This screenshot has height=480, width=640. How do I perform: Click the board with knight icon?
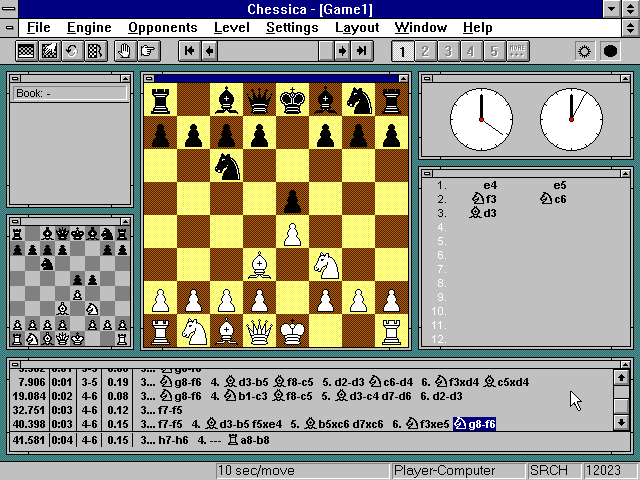(x=96, y=51)
